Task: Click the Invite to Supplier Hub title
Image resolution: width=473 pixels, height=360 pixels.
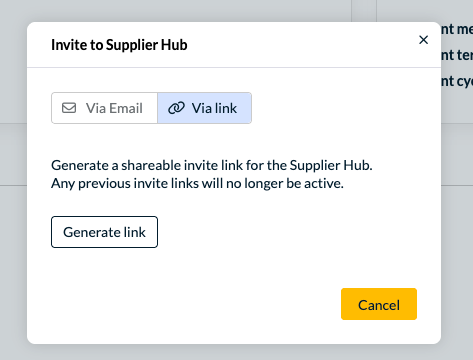Action: click(x=119, y=45)
